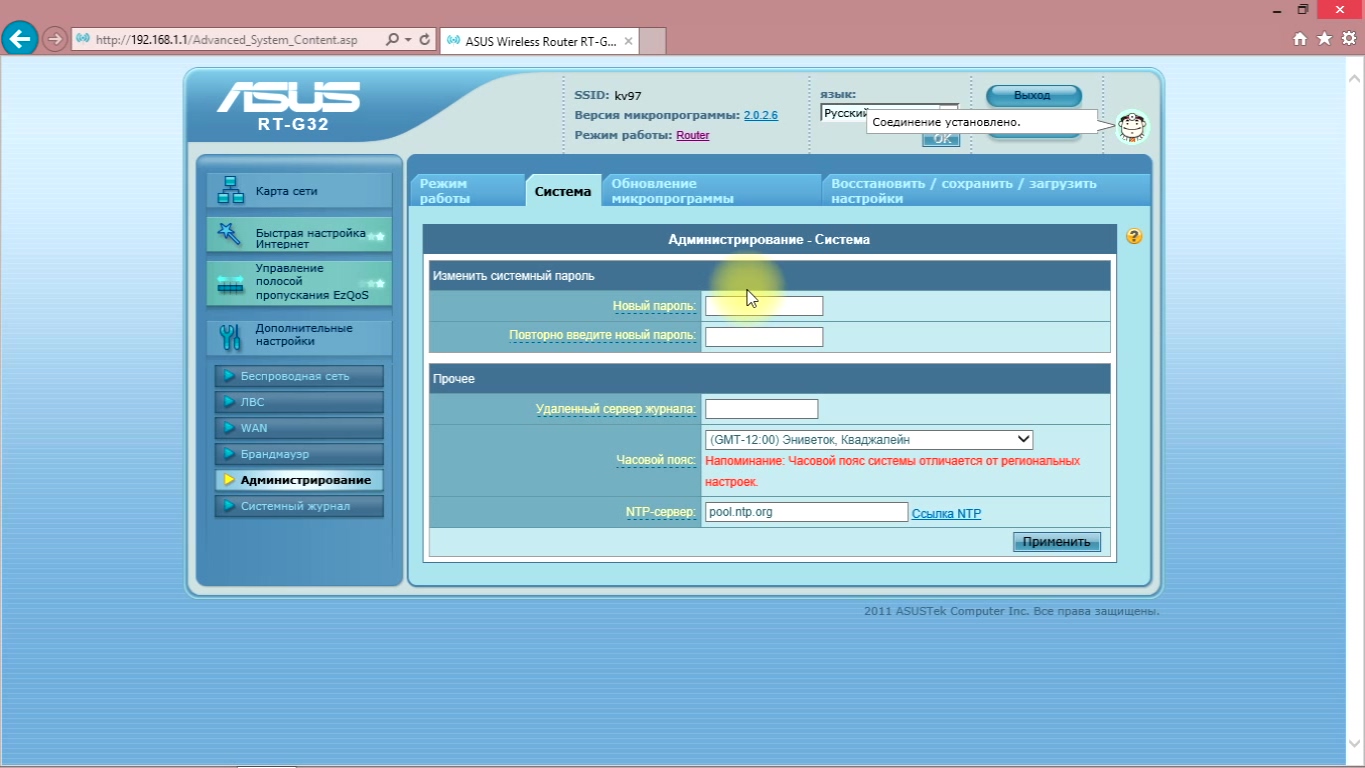Open Управление полосой пропускания EzQoS
Screen dimensions: 1365x768
pos(299,283)
